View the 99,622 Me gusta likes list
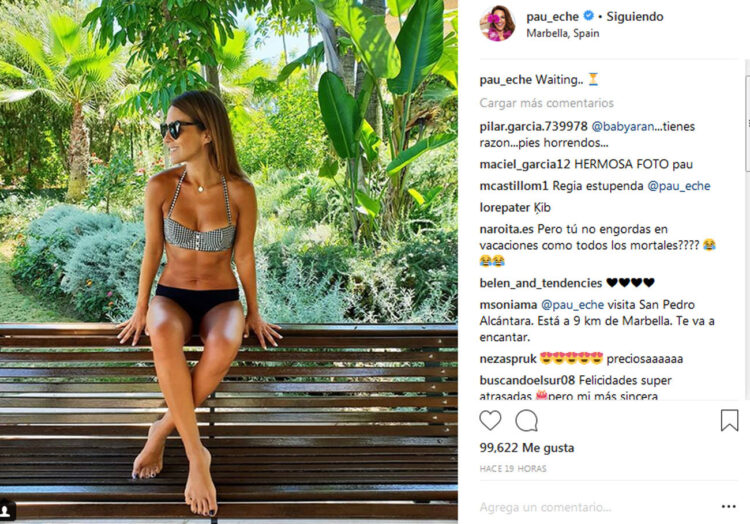Image resolution: width=750 pixels, height=524 pixels. click(527, 448)
